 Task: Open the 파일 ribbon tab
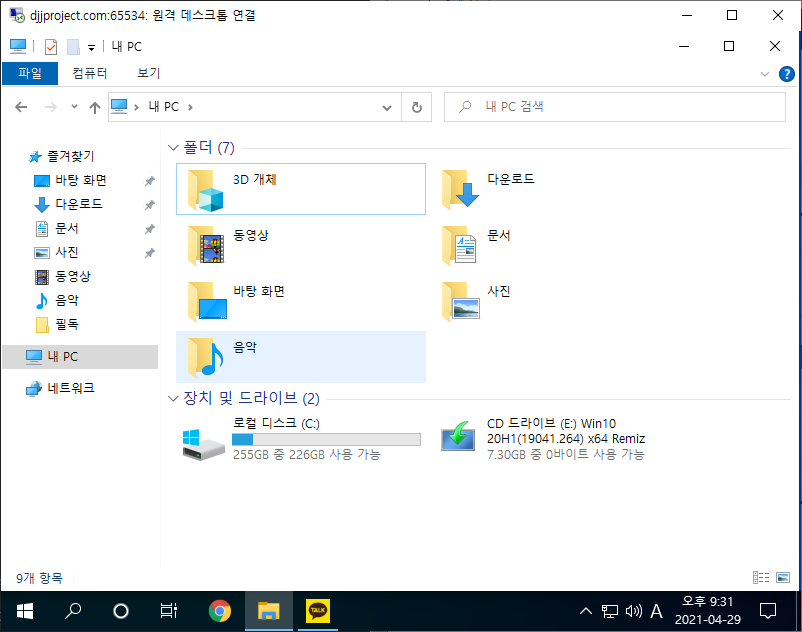30,74
